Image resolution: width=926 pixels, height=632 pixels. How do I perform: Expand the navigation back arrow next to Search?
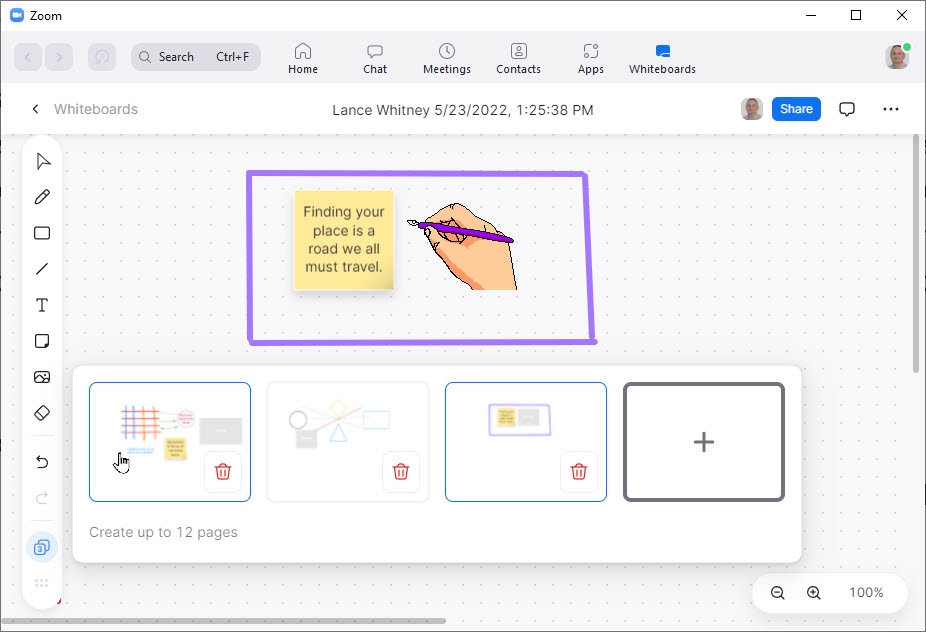tap(27, 57)
